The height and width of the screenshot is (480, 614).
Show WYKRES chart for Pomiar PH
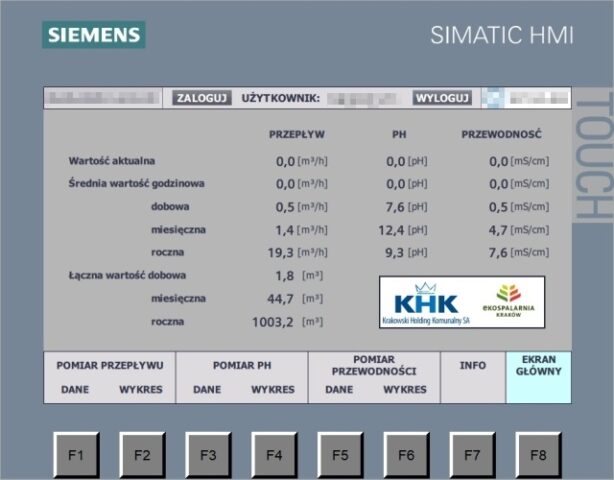click(x=273, y=389)
